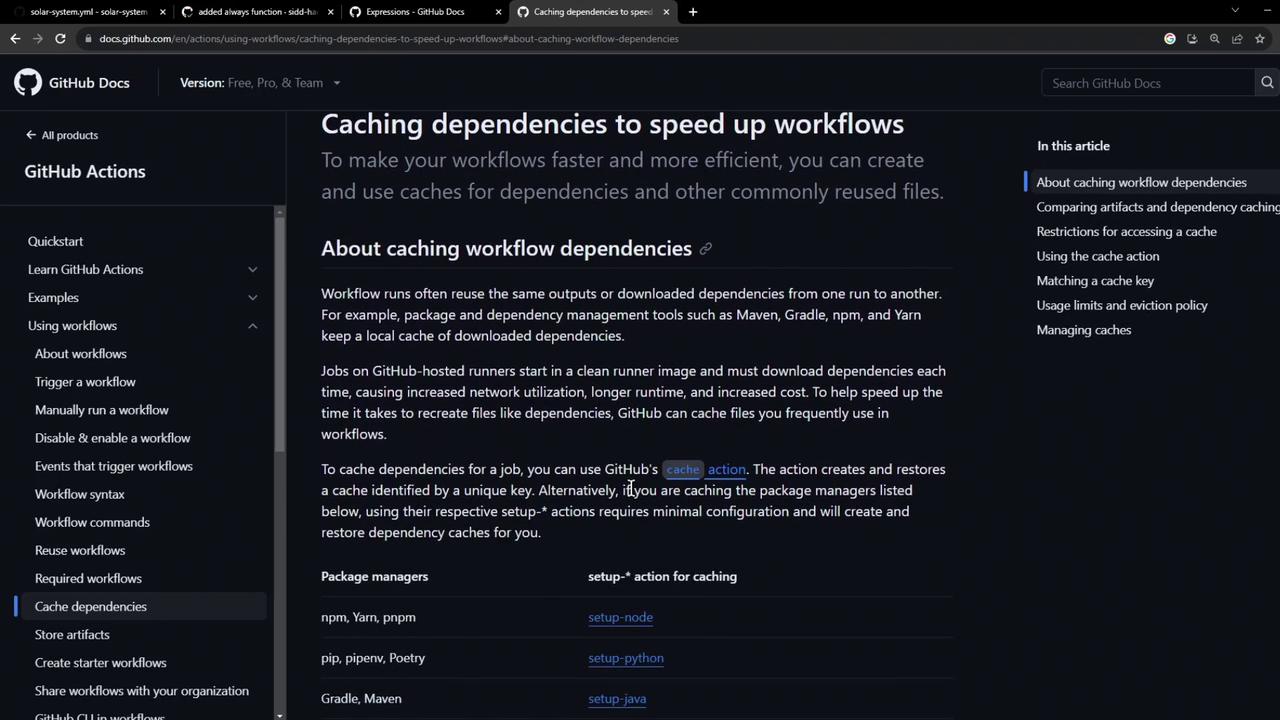Screen dimensions: 1280x720
Task: Click the 'npm, Yarn, pnpm' table cell
Action: click(x=368, y=617)
